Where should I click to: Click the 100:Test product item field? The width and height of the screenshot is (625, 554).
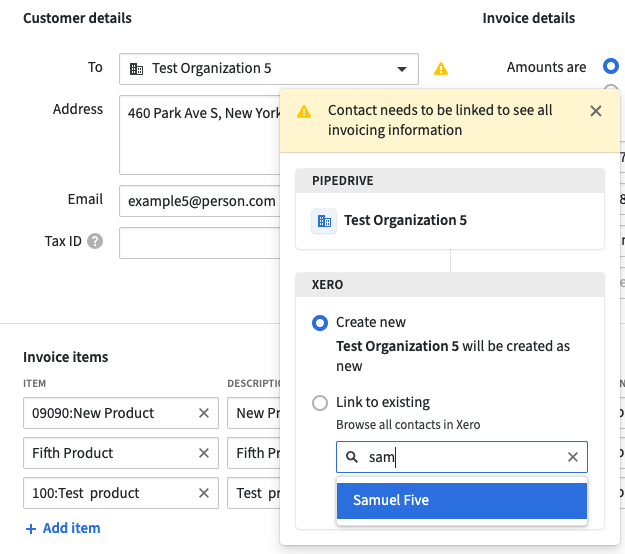pos(121,493)
